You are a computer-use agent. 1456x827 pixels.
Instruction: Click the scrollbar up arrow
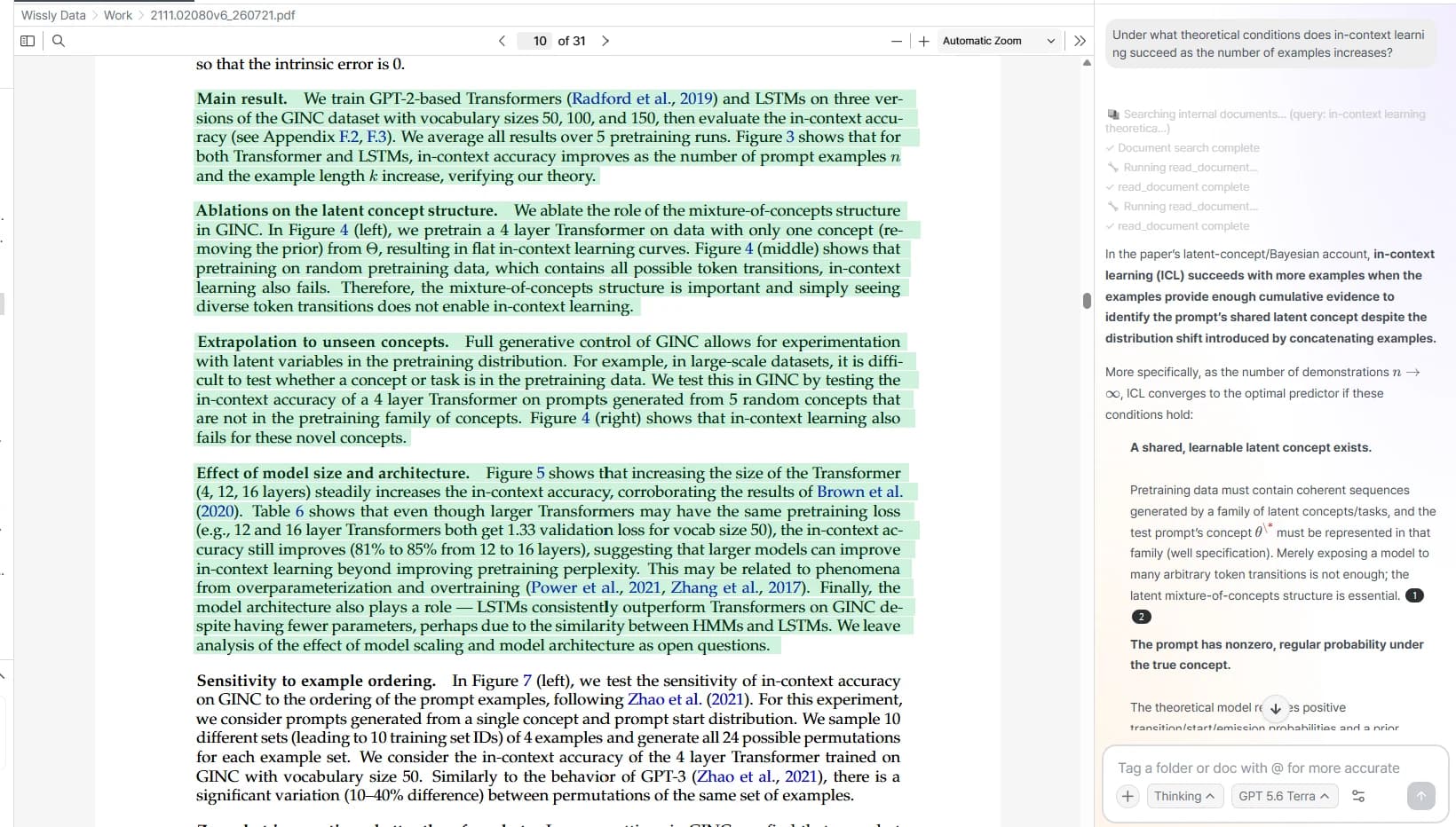[x=1087, y=63]
